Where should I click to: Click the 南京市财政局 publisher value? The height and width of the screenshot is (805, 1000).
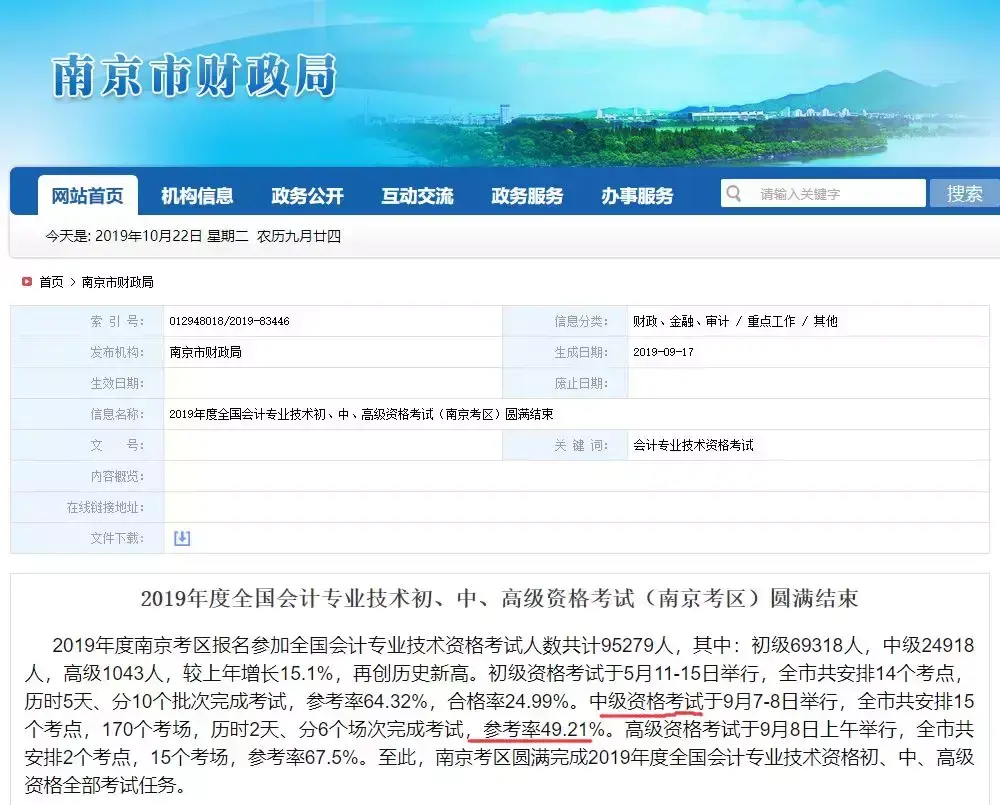pyautogui.click(x=205, y=352)
